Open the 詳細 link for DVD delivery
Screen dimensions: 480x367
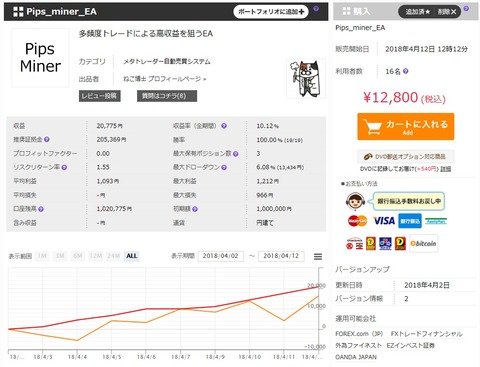[446, 169]
